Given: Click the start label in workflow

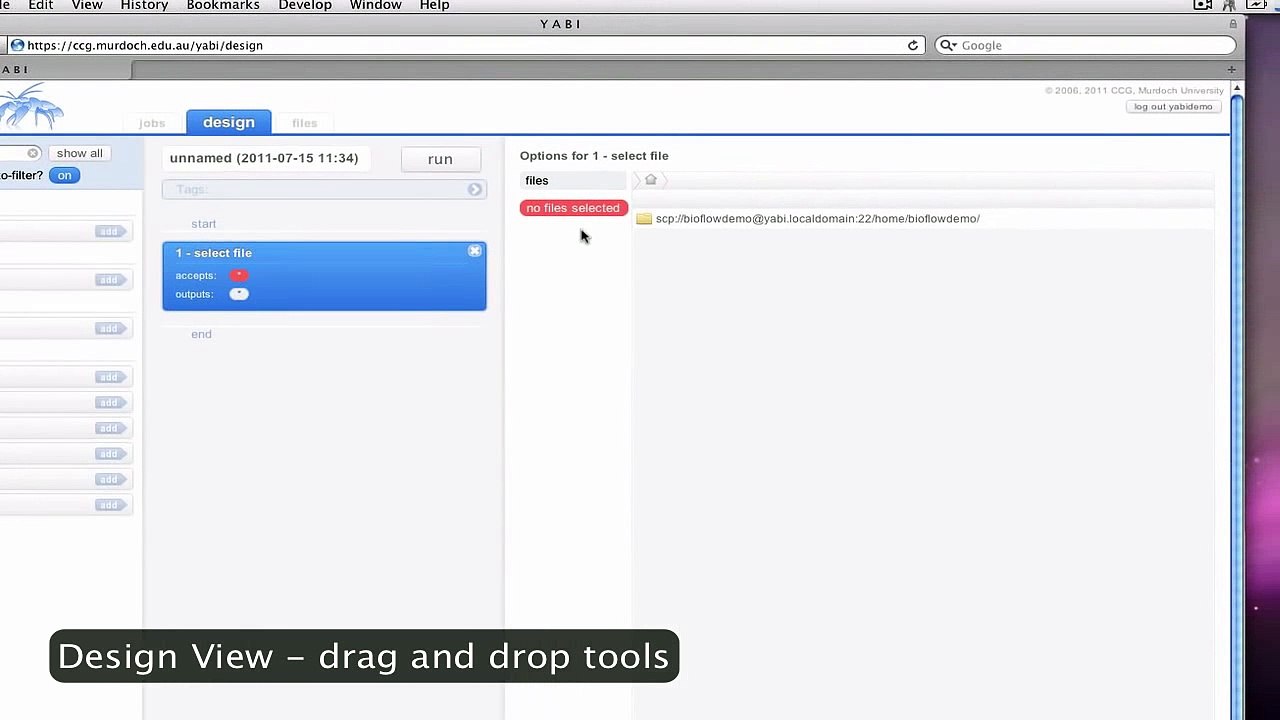Looking at the screenshot, I should [x=203, y=224].
